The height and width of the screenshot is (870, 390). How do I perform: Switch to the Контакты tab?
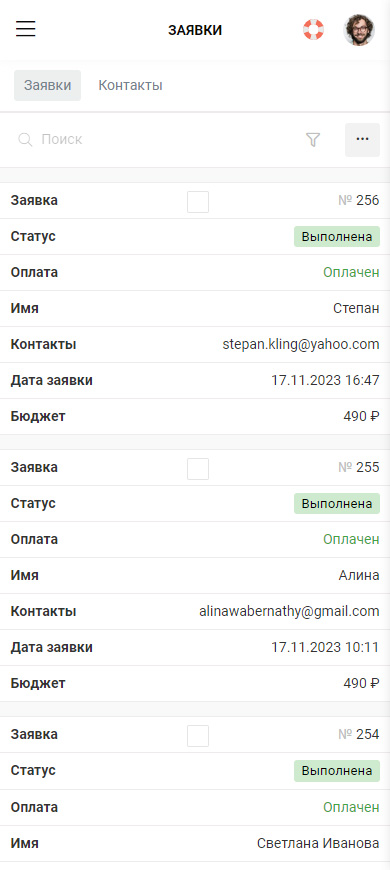[130, 85]
